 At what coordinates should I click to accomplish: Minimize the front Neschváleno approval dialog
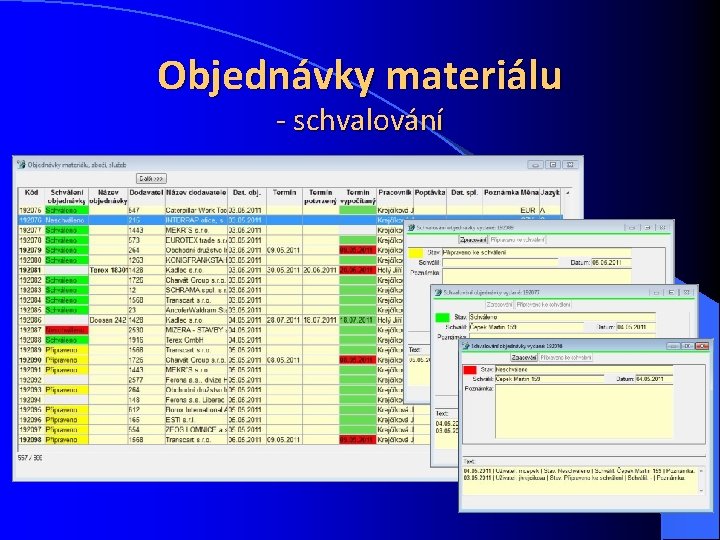pyautogui.click(x=673, y=346)
